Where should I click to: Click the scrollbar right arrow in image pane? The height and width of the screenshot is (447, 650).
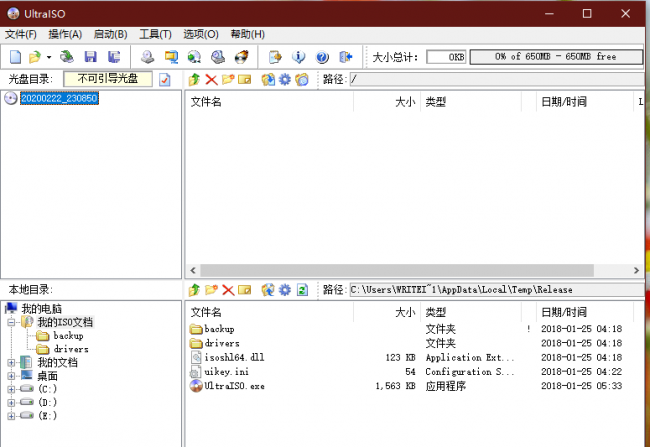coord(636,270)
